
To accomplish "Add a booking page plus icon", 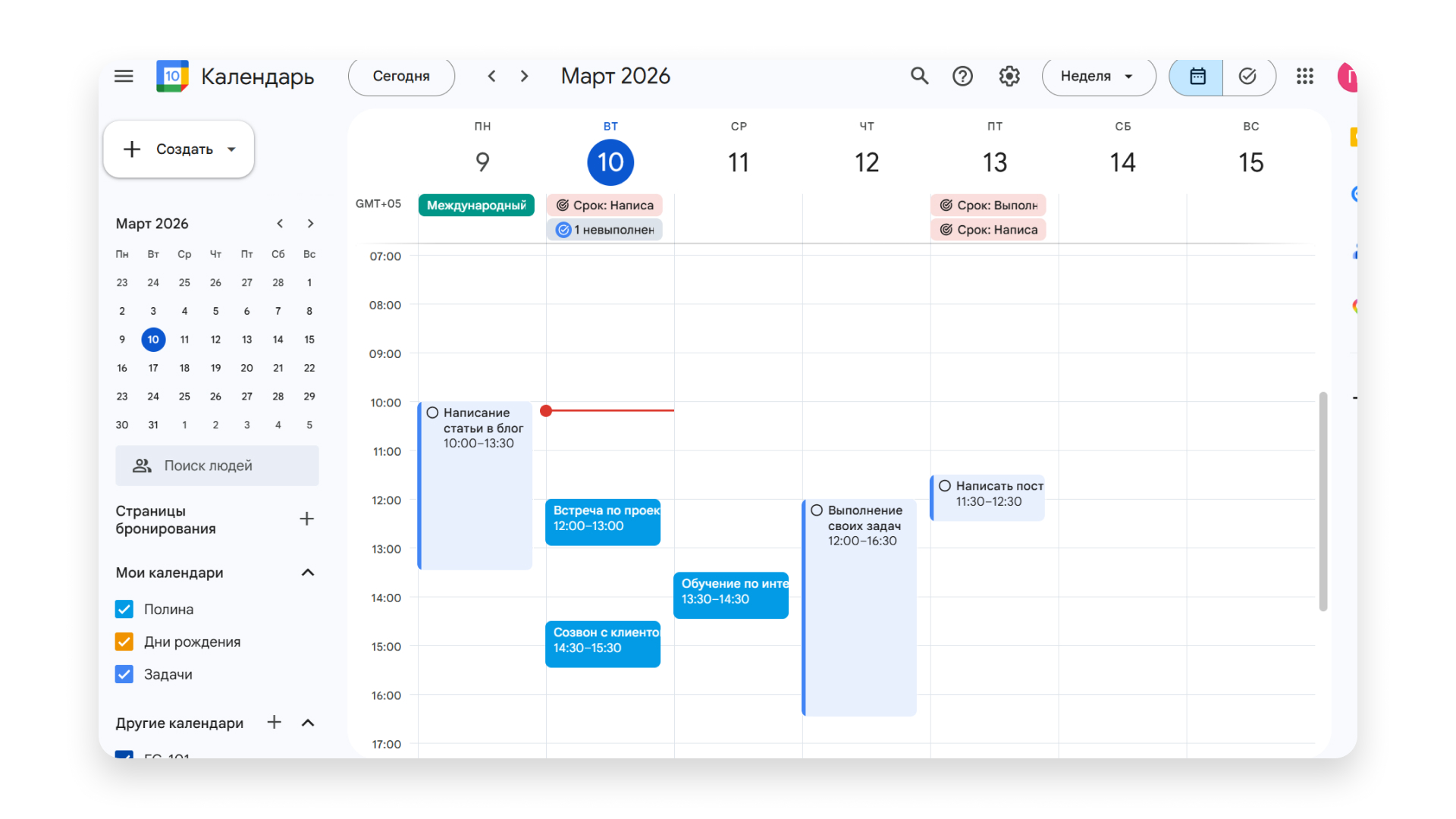I will (x=306, y=519).
